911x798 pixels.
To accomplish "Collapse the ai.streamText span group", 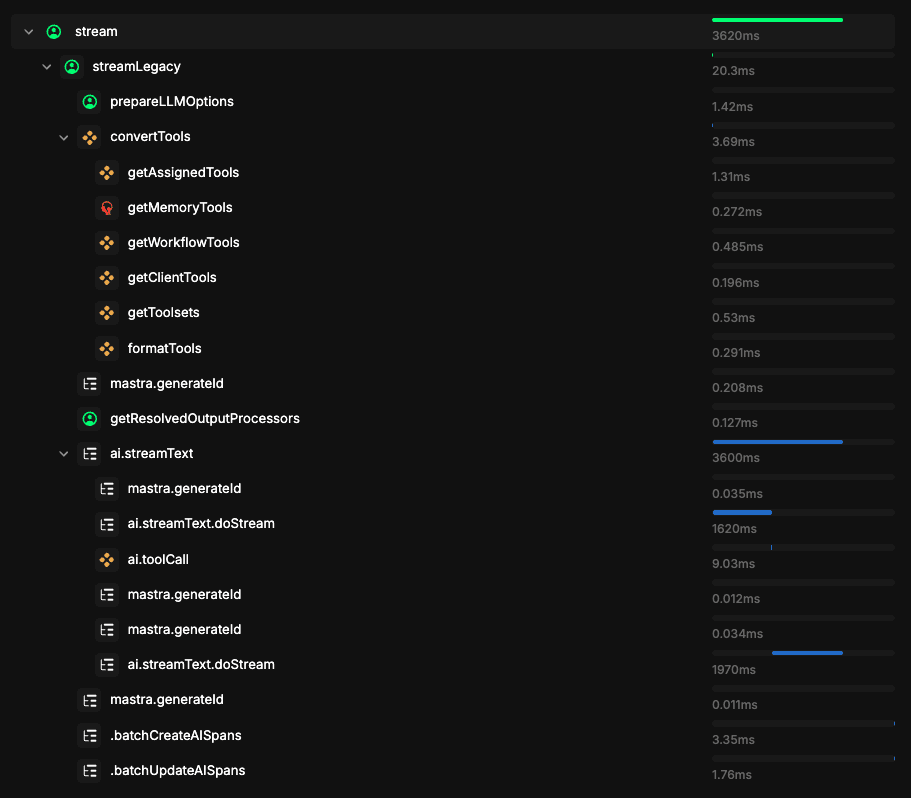I will point(64,454).
